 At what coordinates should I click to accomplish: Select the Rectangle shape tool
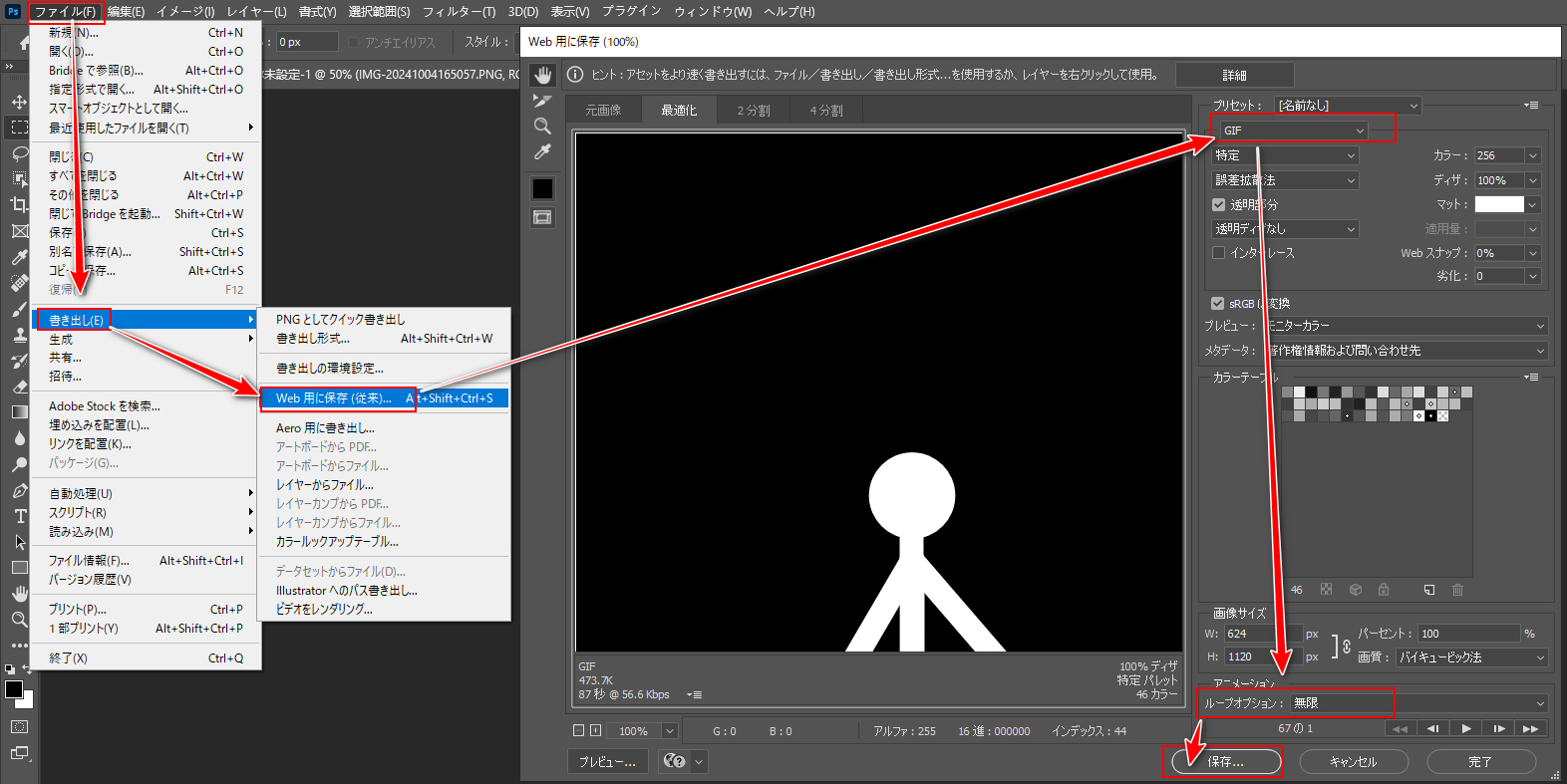[x=19, y=568]
